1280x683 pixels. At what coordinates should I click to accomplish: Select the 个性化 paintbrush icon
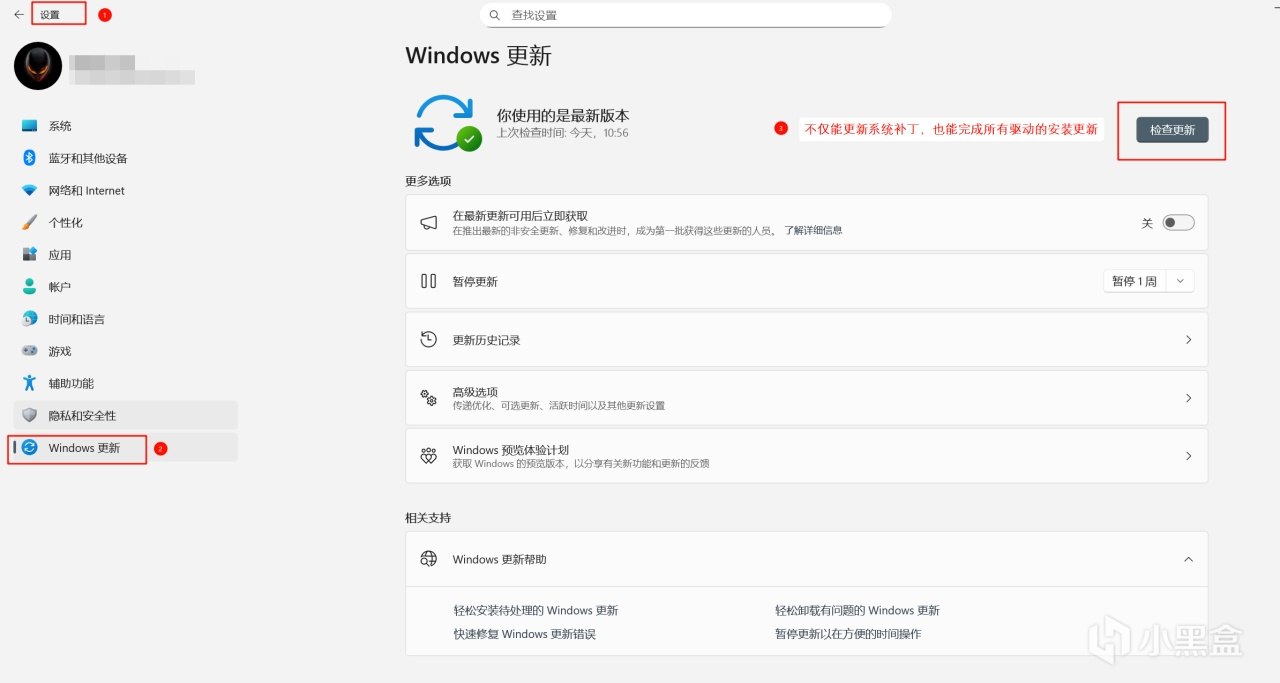[x=29, y=222]
